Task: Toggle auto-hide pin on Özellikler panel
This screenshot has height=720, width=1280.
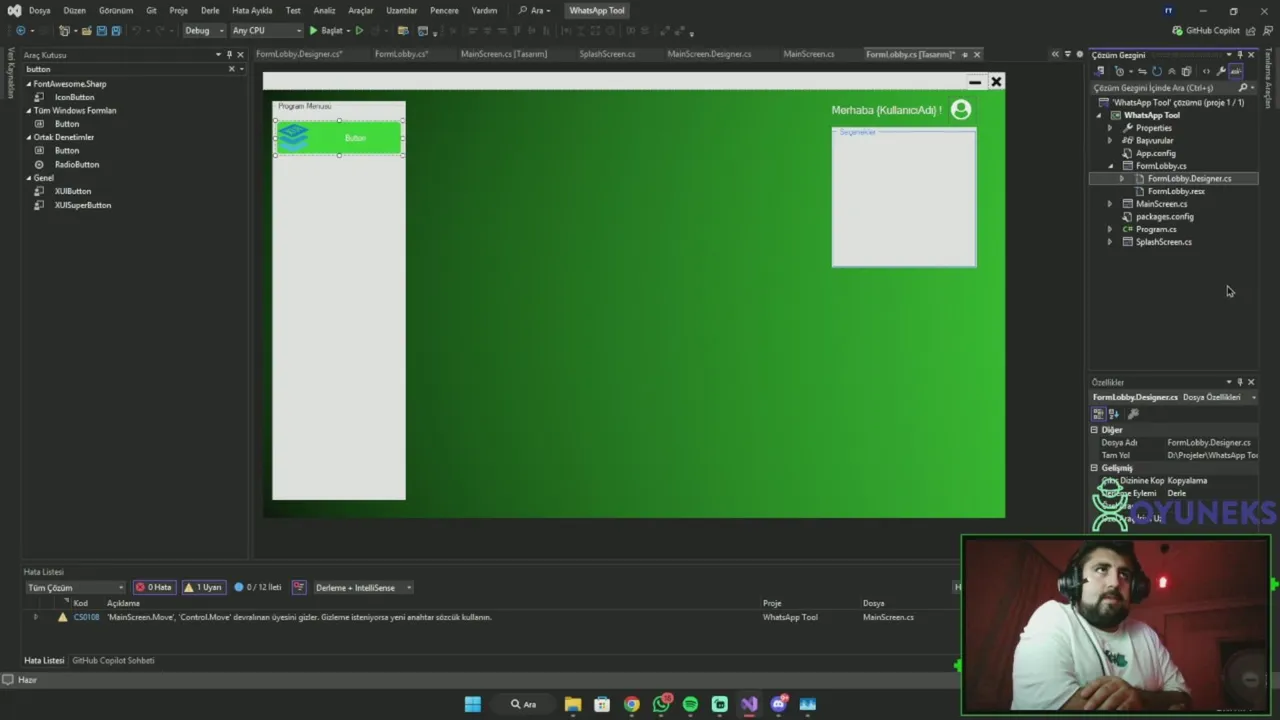Action: click(x=1240, y=382)
